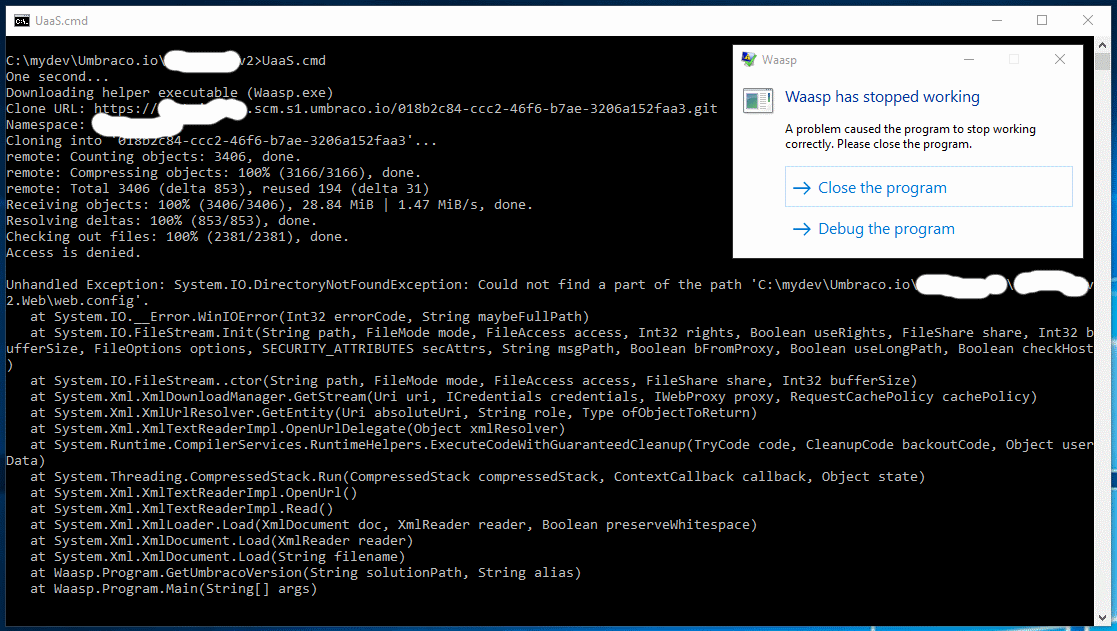Image resolution: width=1117 pixels, height=631 pixels.
Task: Click the 'Unhandled Exception: System.IO.DirectoryNotFoundException' line
Action: (549, 293)
